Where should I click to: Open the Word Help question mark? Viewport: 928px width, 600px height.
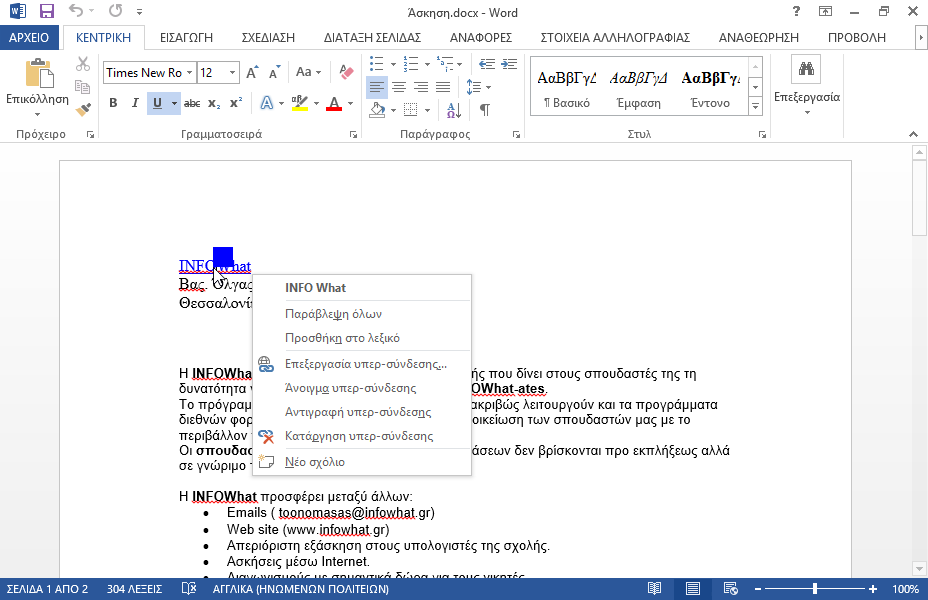tap(796, 11)
